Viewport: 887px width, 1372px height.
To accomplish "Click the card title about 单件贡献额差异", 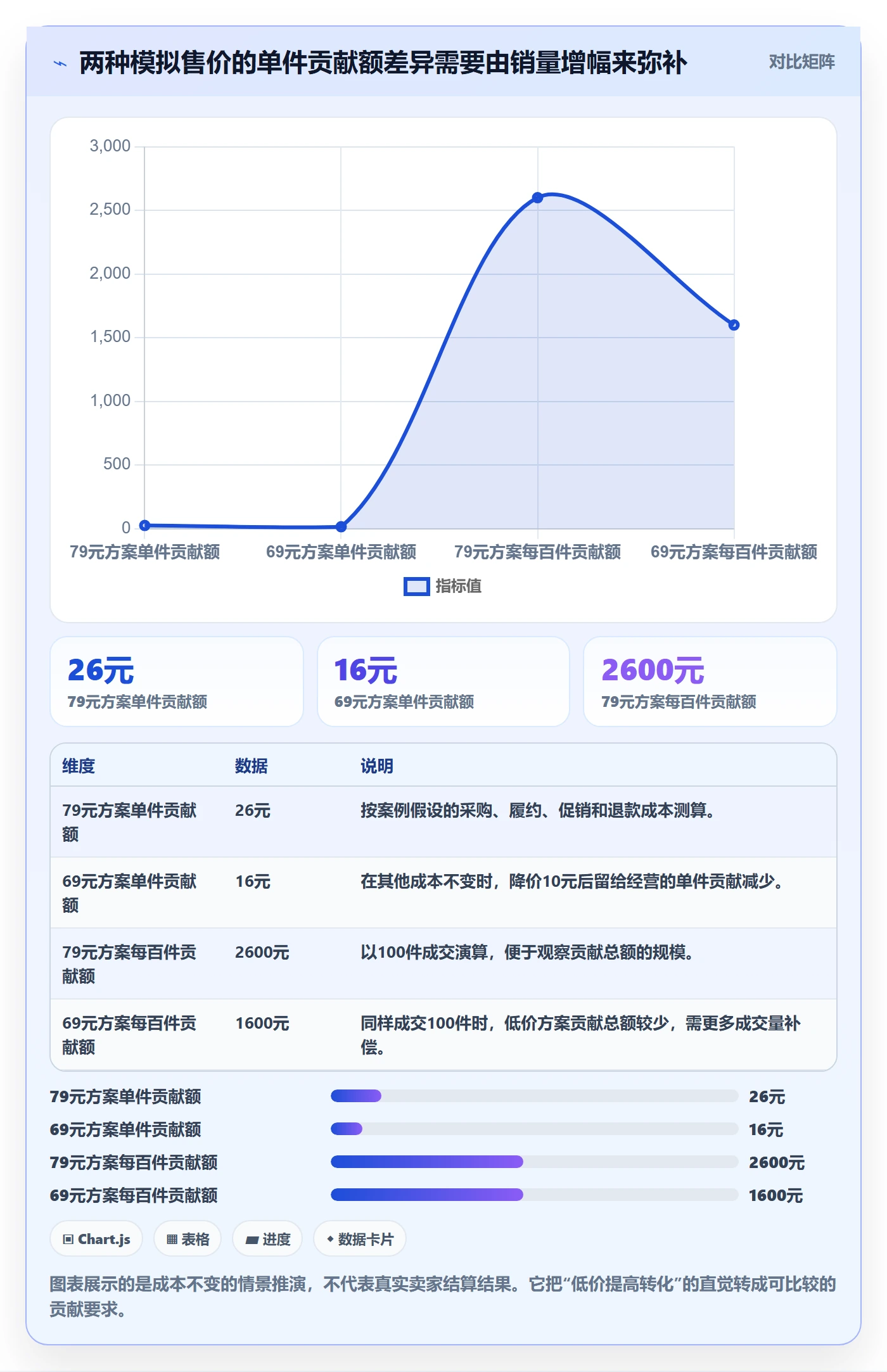I will [x=383, y=63].
